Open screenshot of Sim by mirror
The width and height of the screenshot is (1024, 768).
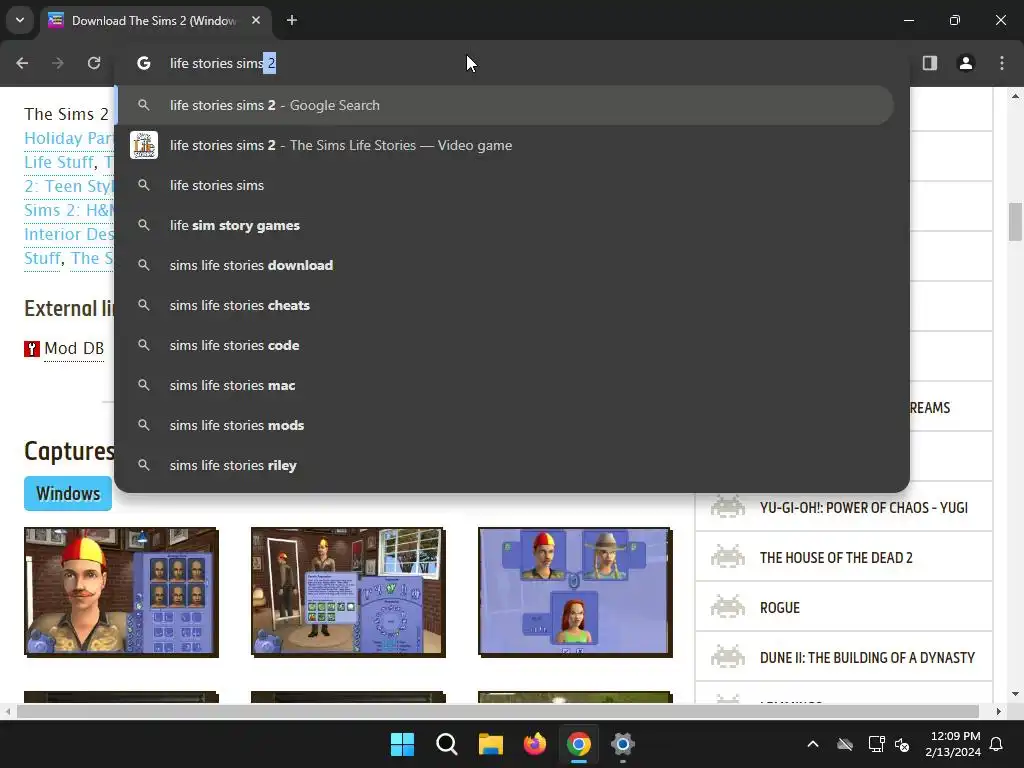click(348, 592)
